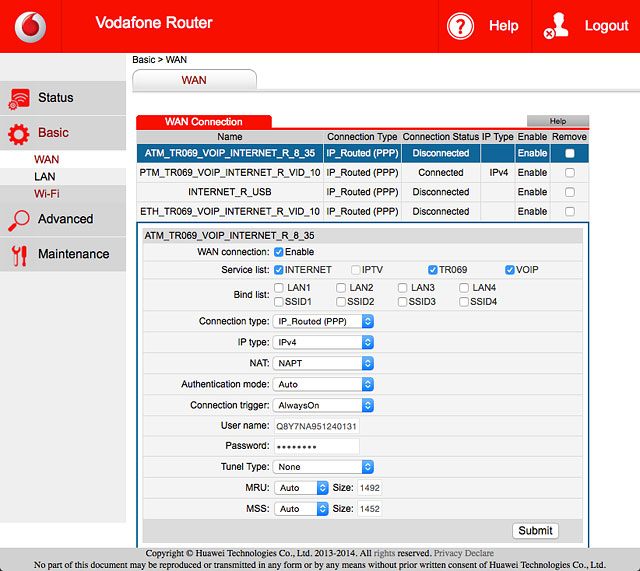The width and height of the screenshot is (640, 571).
Task: Open the Privacy Declare link
Action: coord(464,553)
